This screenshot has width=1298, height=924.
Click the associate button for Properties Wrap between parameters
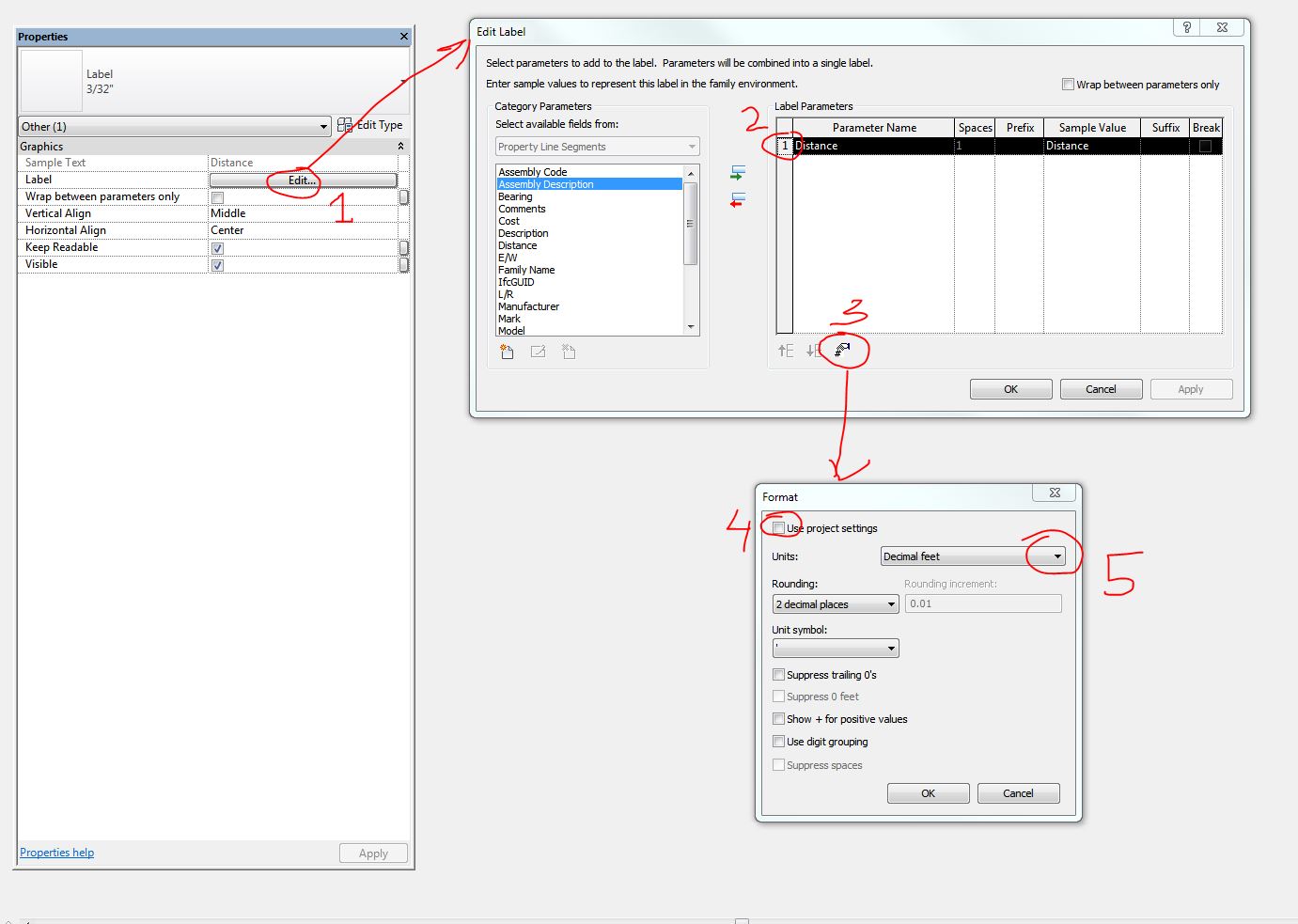pyautogui.click(x=404, y=197)
